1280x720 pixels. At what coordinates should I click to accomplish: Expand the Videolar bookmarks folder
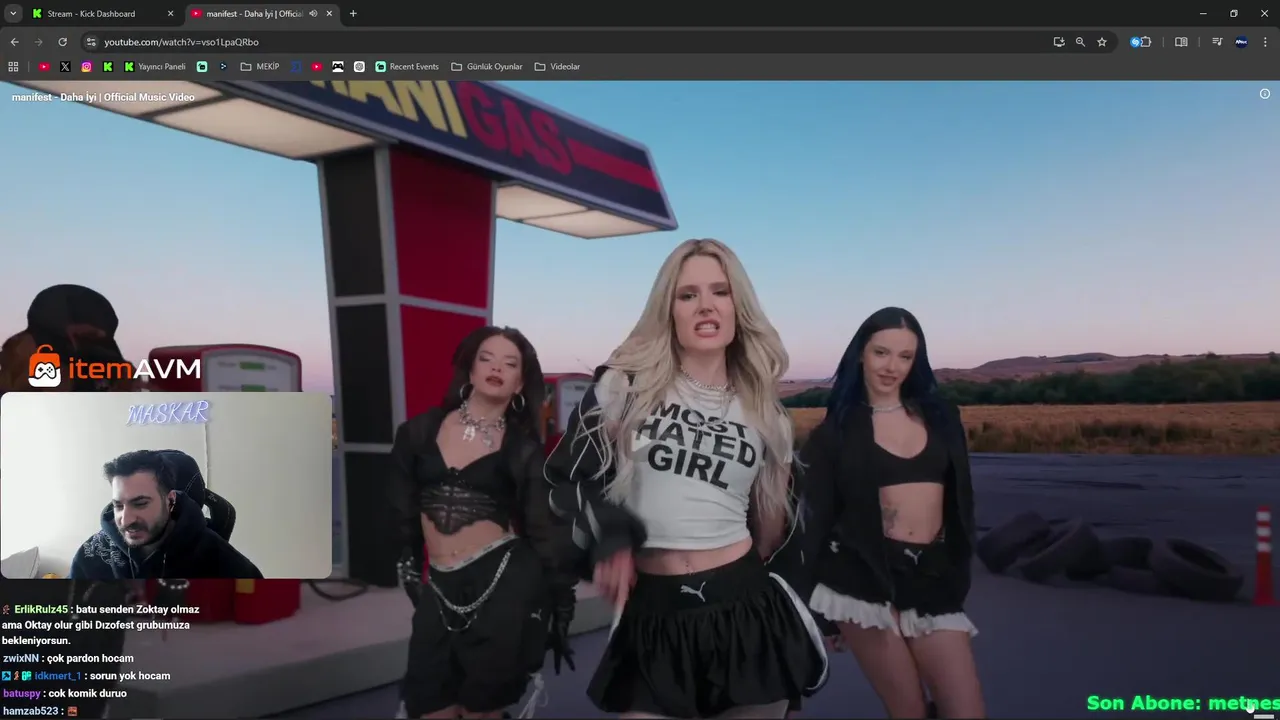[x=557, y=66]
